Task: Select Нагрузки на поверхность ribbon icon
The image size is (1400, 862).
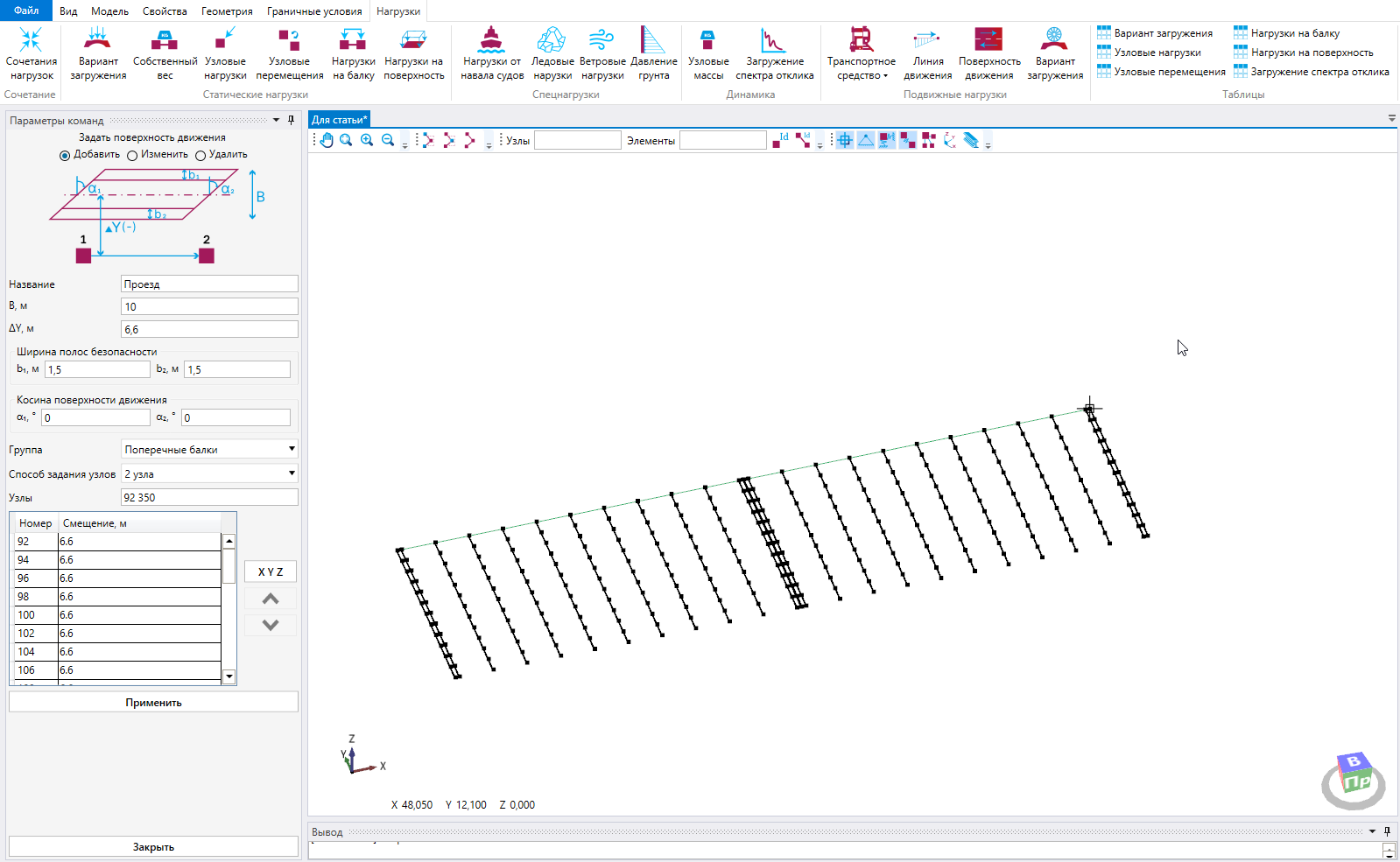Action: (413, 54)
